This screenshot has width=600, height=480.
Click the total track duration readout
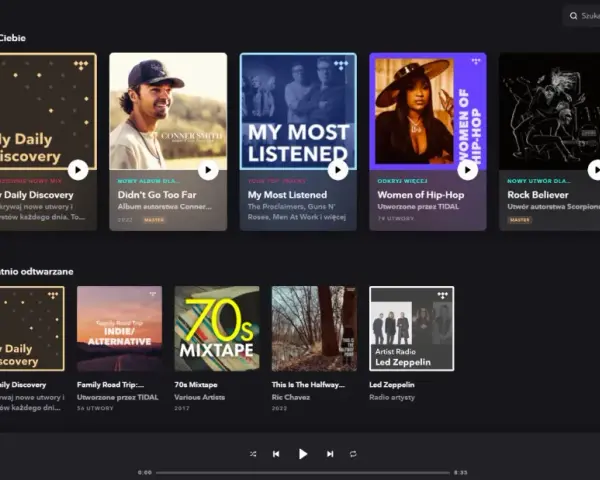click(x=460, y=473)
